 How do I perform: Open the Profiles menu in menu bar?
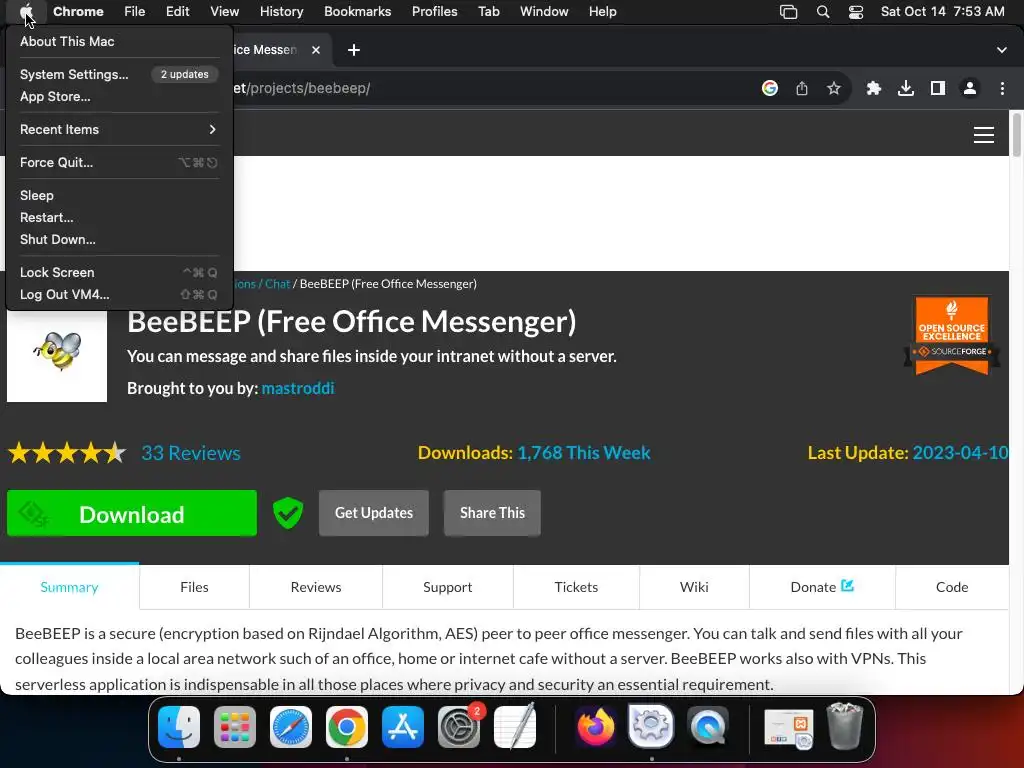(434, 12)
